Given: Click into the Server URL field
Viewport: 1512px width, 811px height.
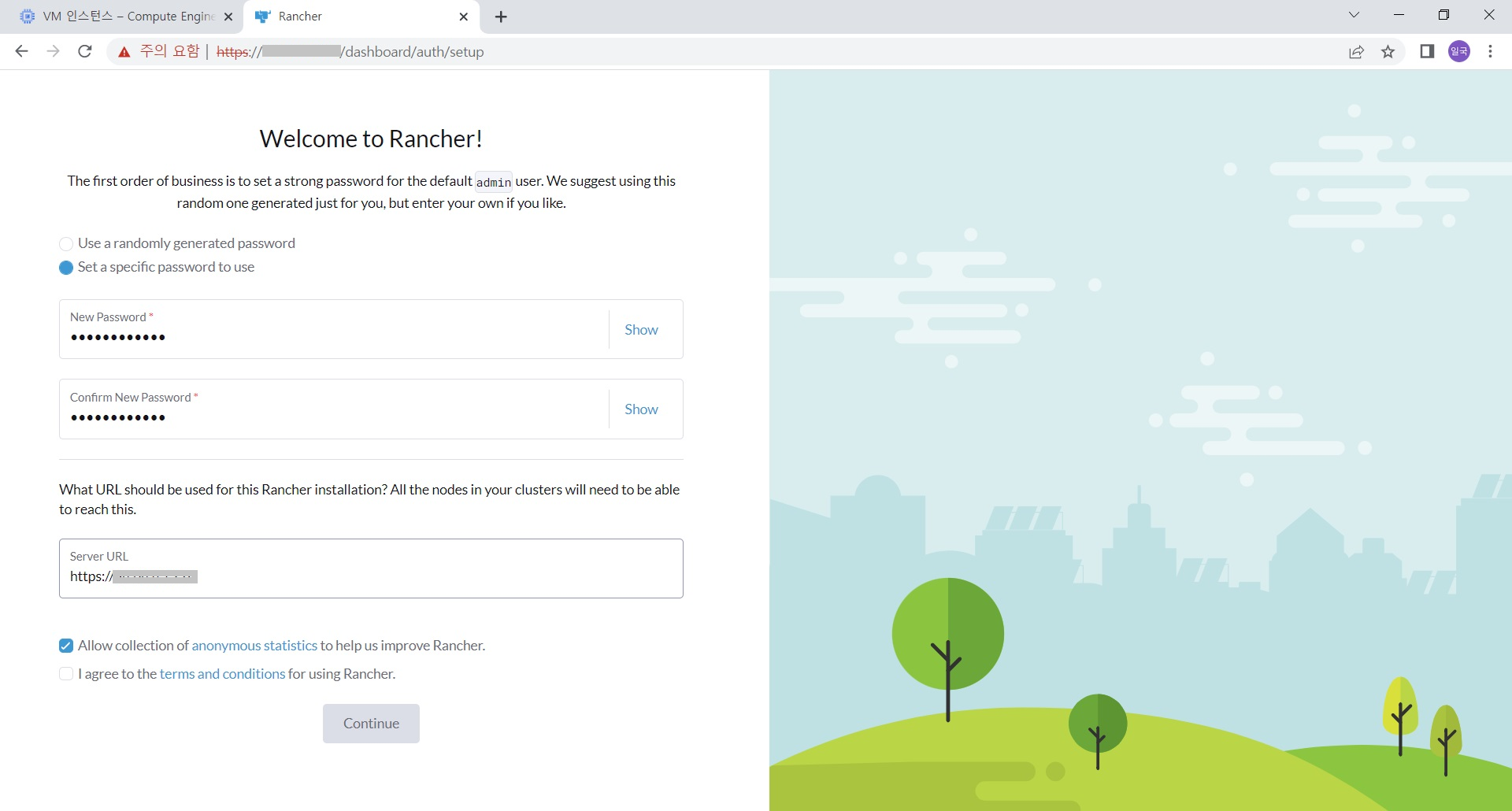Looking at the screenshot, I should (x=371, y=568).
